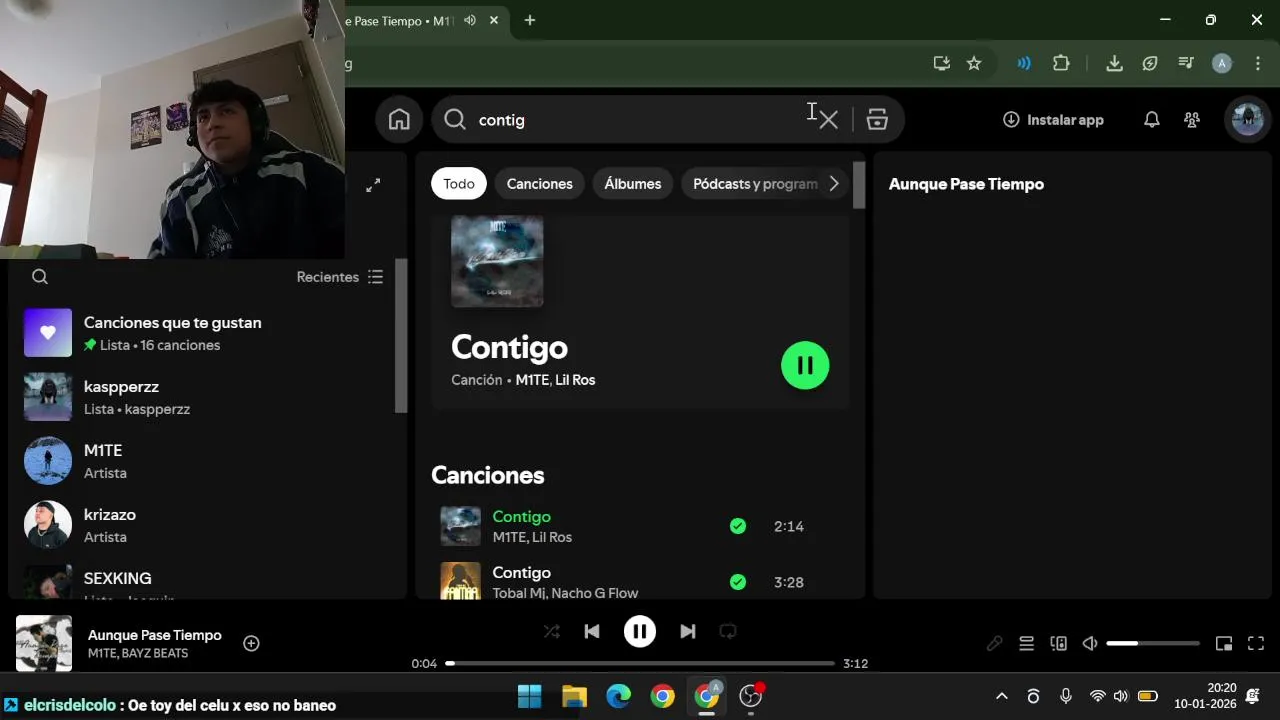
Task: Open Windows Start menu
Action: [530, 696]
